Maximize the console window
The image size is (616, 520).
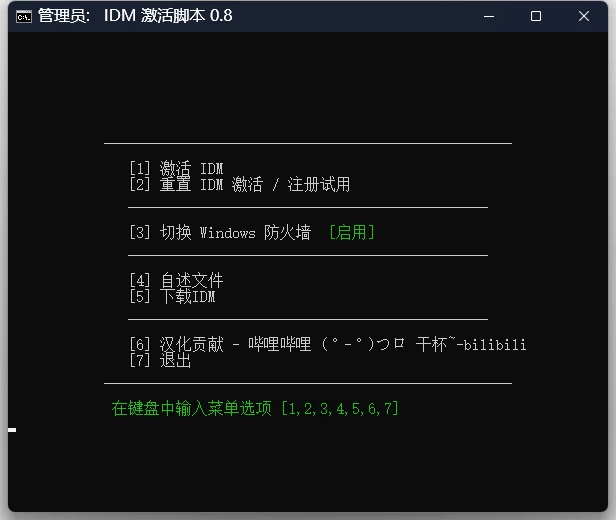(536, 16)
